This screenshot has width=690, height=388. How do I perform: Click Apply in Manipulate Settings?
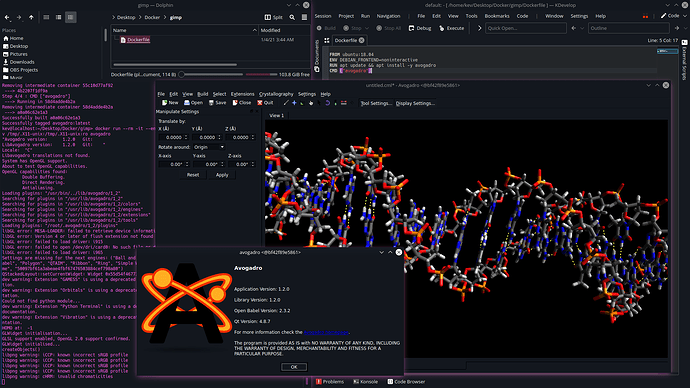point(222,175)
